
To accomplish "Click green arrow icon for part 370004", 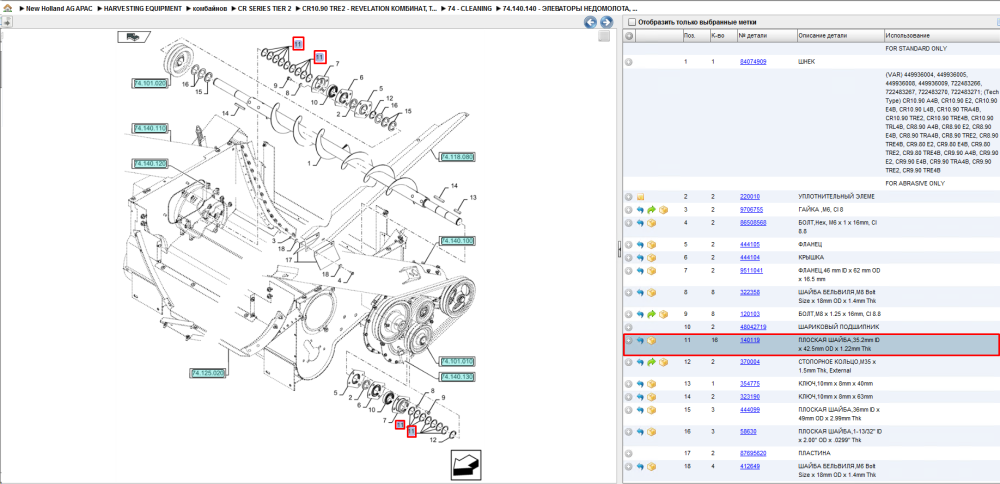I will click(x=652, y=362).
